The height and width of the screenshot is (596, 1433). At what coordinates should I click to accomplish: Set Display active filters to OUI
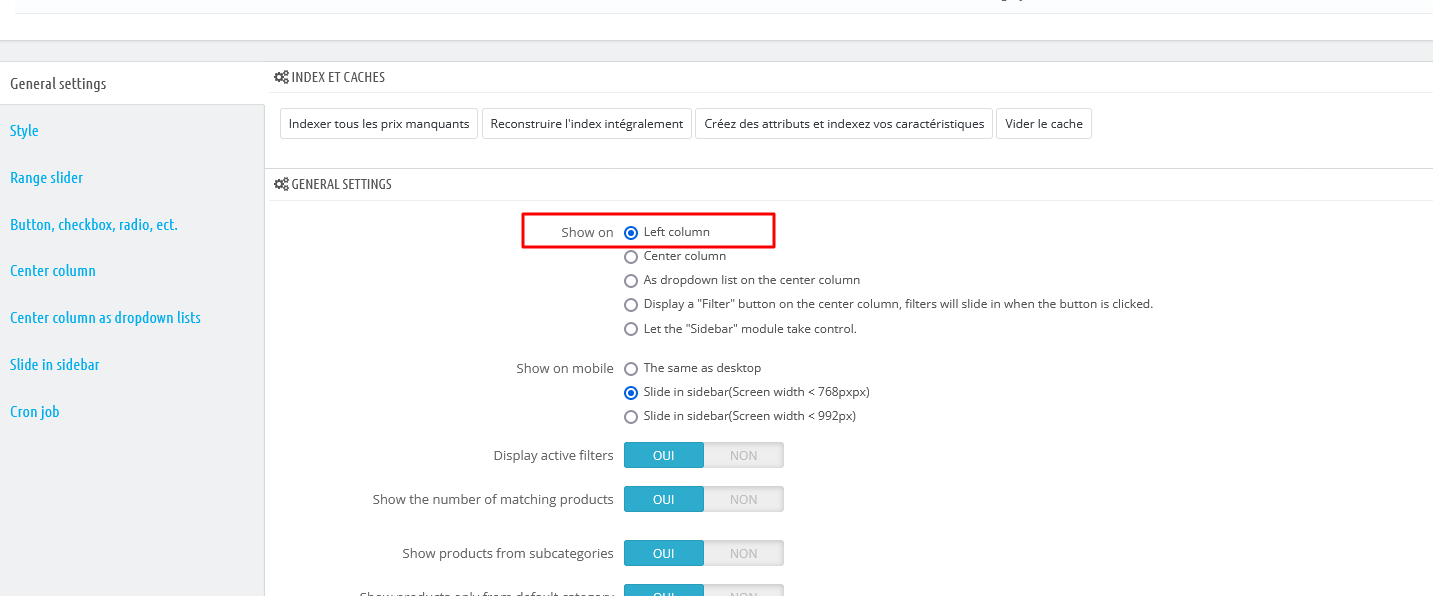tap(664, 455)
